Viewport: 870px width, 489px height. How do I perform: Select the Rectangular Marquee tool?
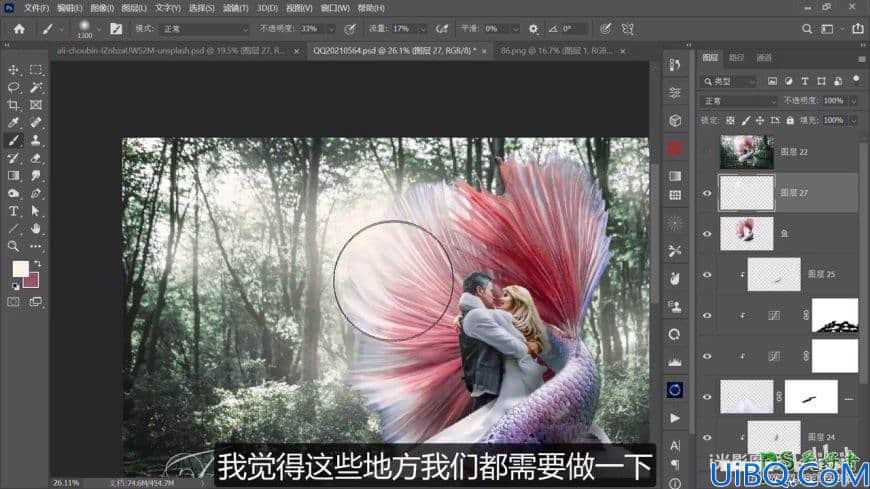coord(36,70)
